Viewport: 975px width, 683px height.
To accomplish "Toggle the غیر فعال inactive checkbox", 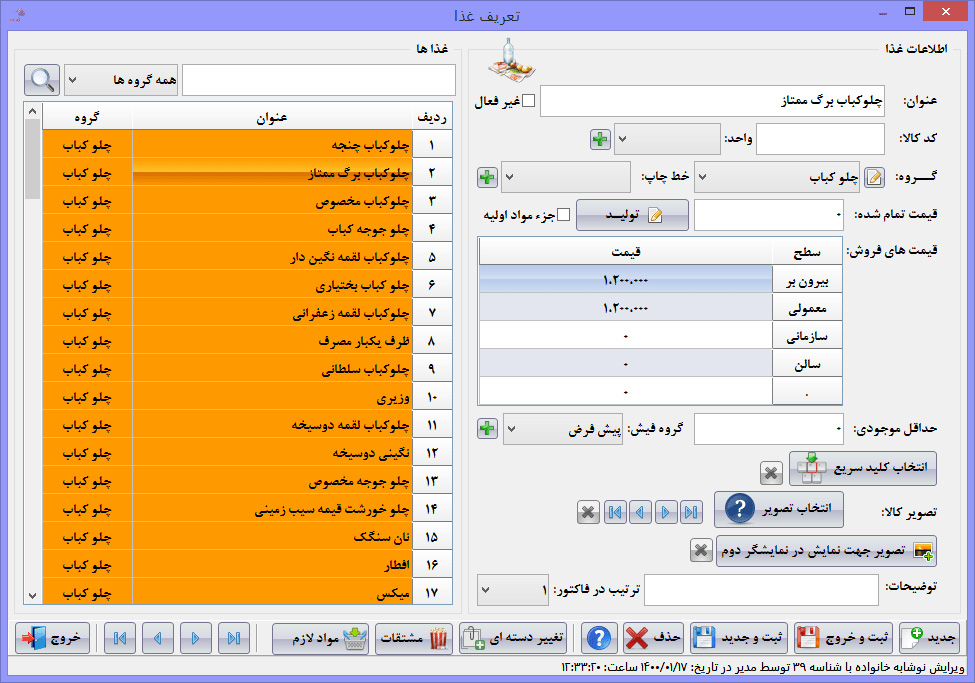I will (x=529, y=101).
